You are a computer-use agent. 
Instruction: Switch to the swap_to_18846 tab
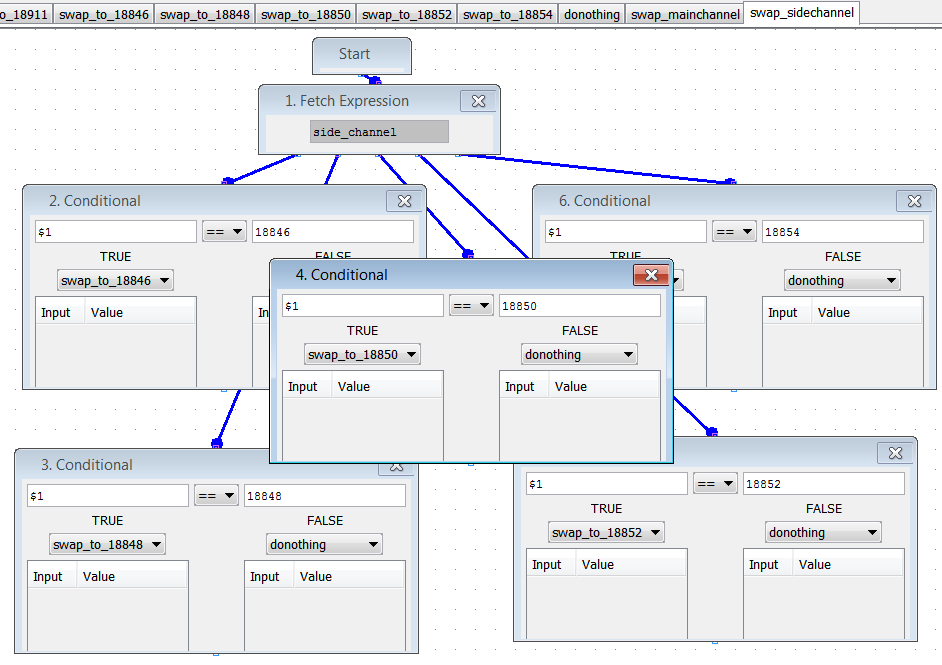click(104, 14)
